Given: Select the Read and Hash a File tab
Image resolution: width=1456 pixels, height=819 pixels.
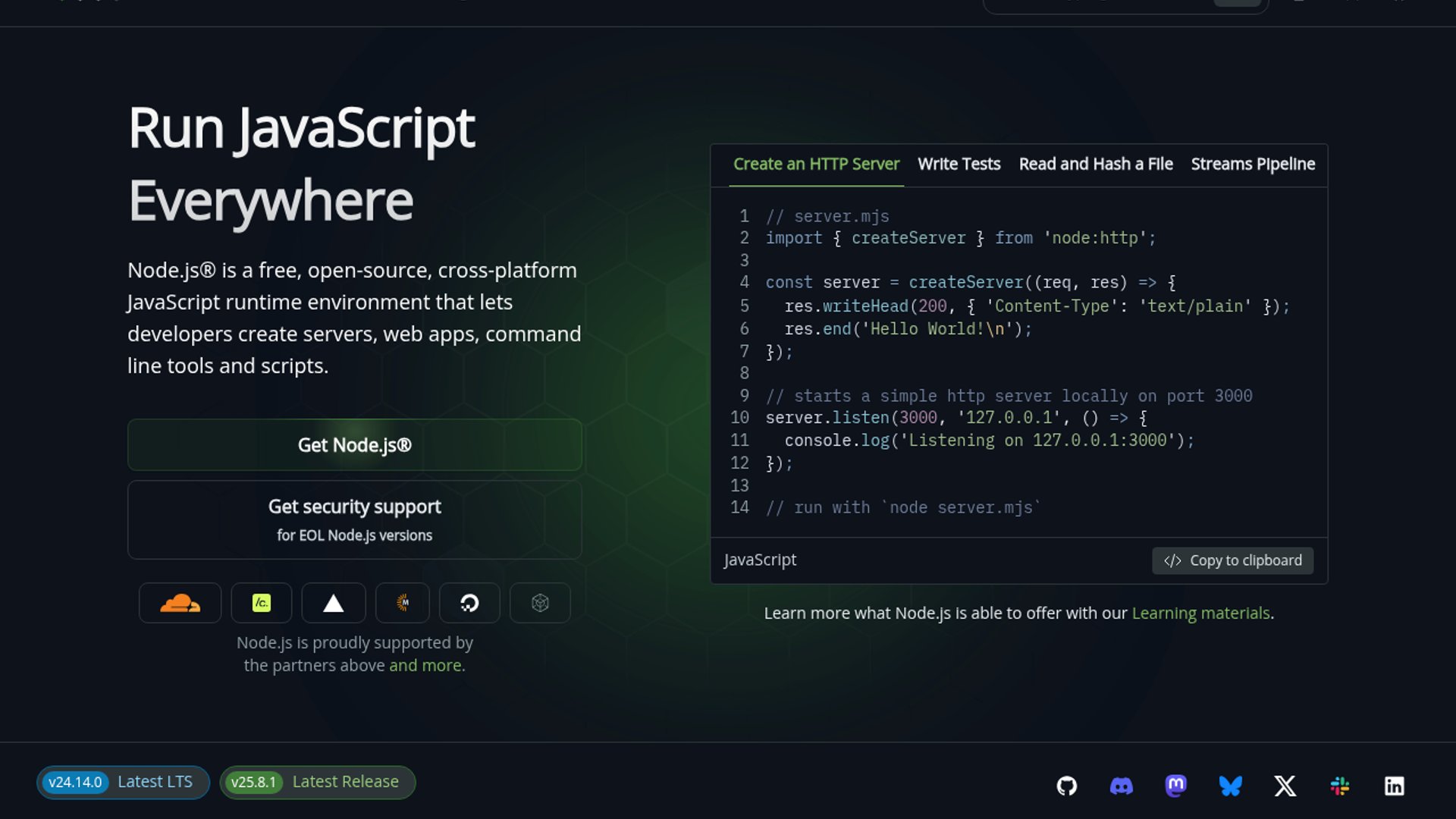Looking at the screenshot, I should click(1096, 165).
